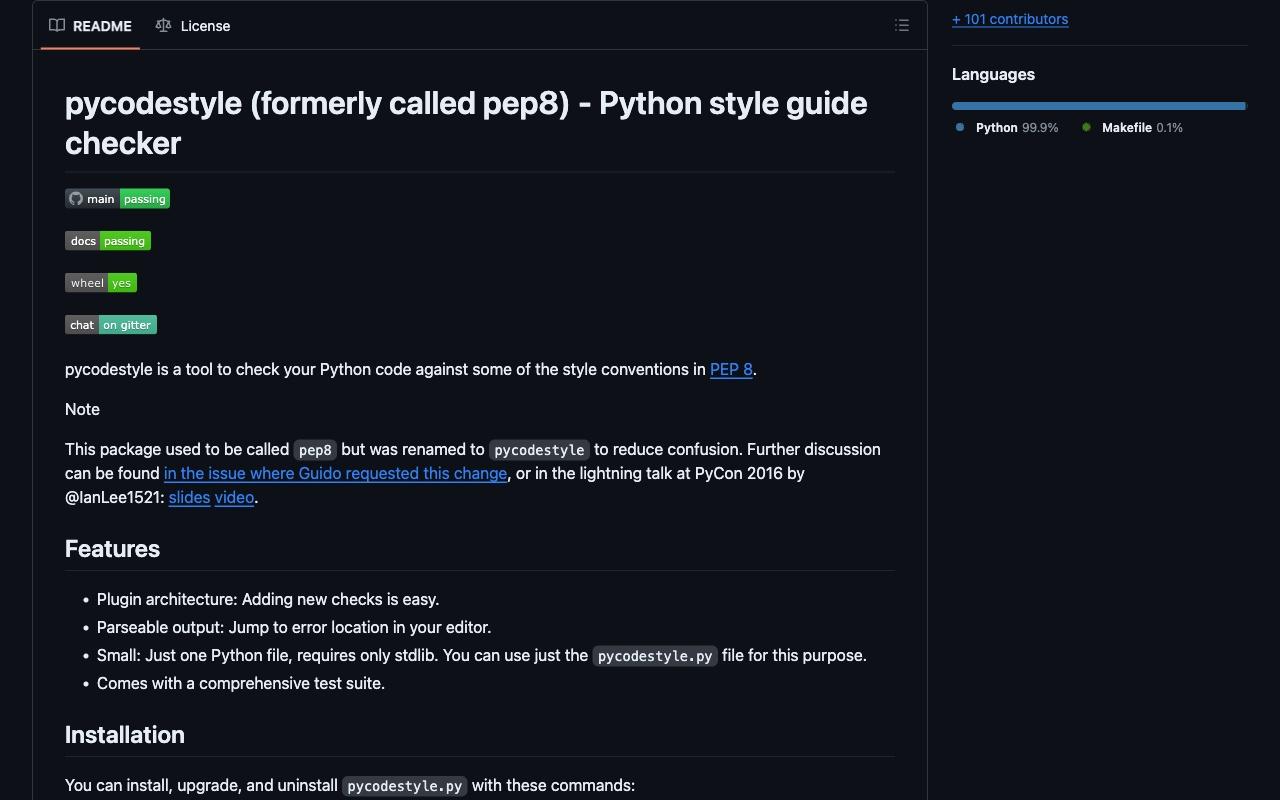The height and width of the screenshot is (800, 1280).
Task: Click the Installation heading
Action: [x=125, y=735]
